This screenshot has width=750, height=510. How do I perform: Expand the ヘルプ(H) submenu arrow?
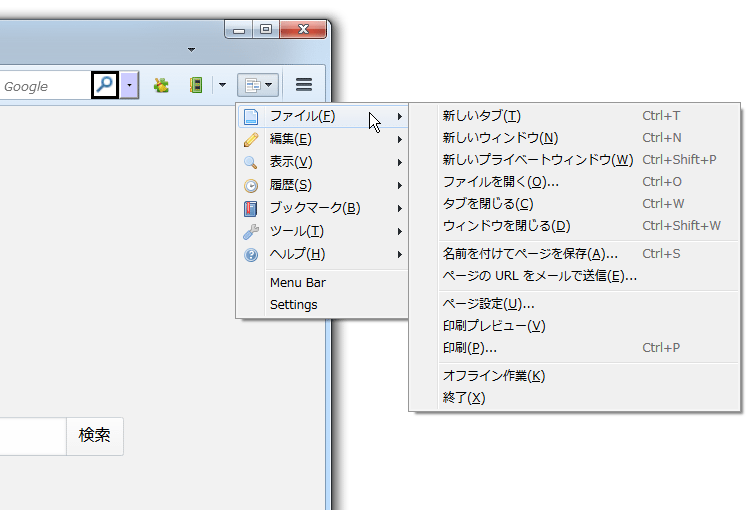click(399, 254)
